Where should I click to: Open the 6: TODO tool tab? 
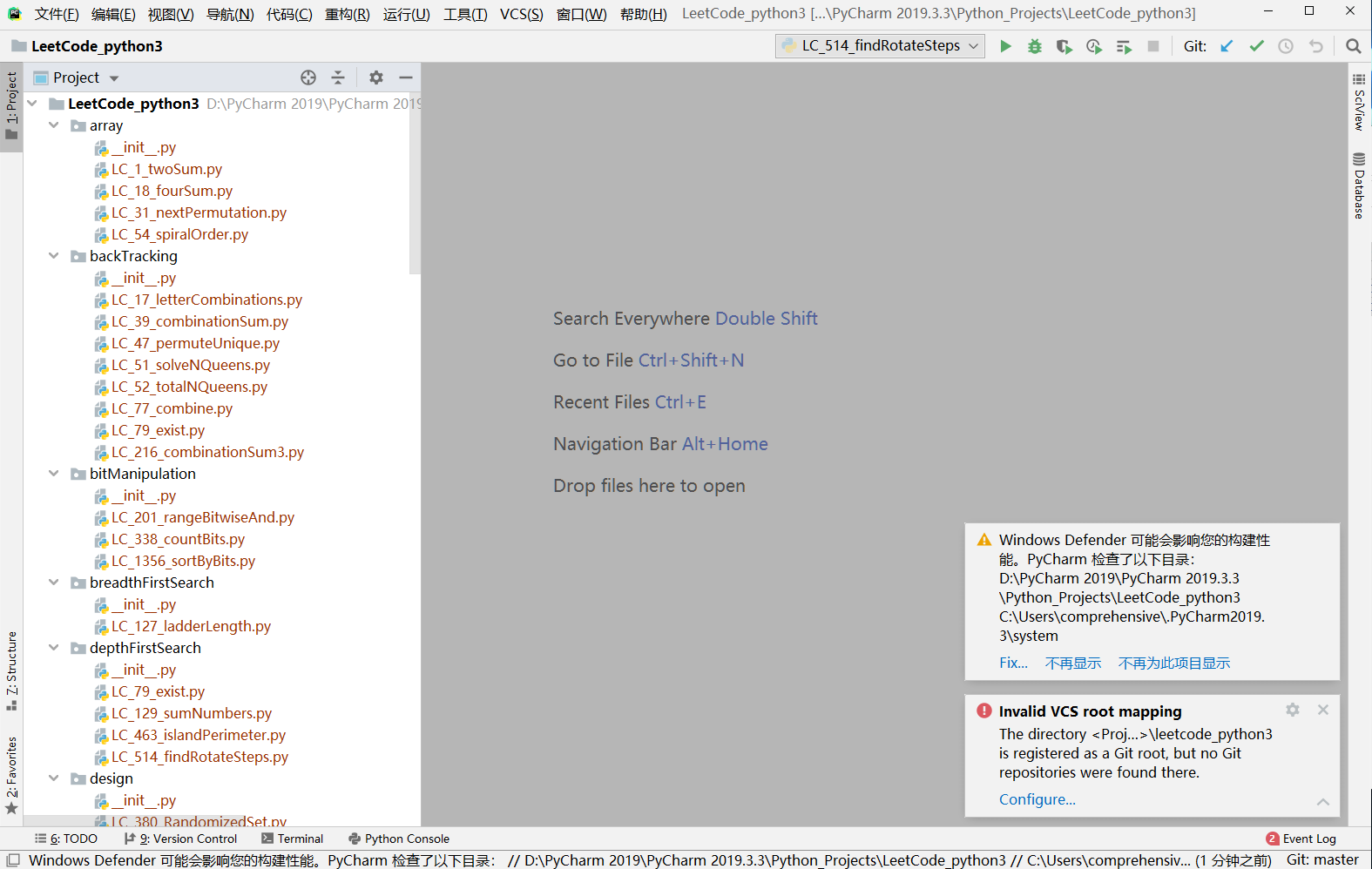point(66,839)
